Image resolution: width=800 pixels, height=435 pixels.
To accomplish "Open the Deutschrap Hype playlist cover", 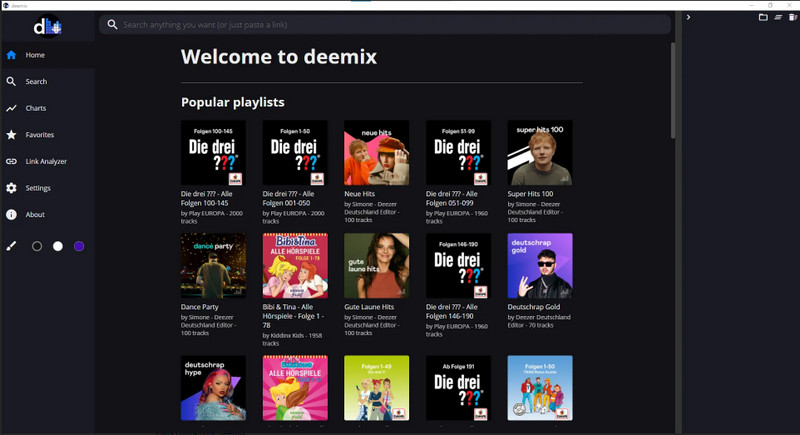I will 213,388.
